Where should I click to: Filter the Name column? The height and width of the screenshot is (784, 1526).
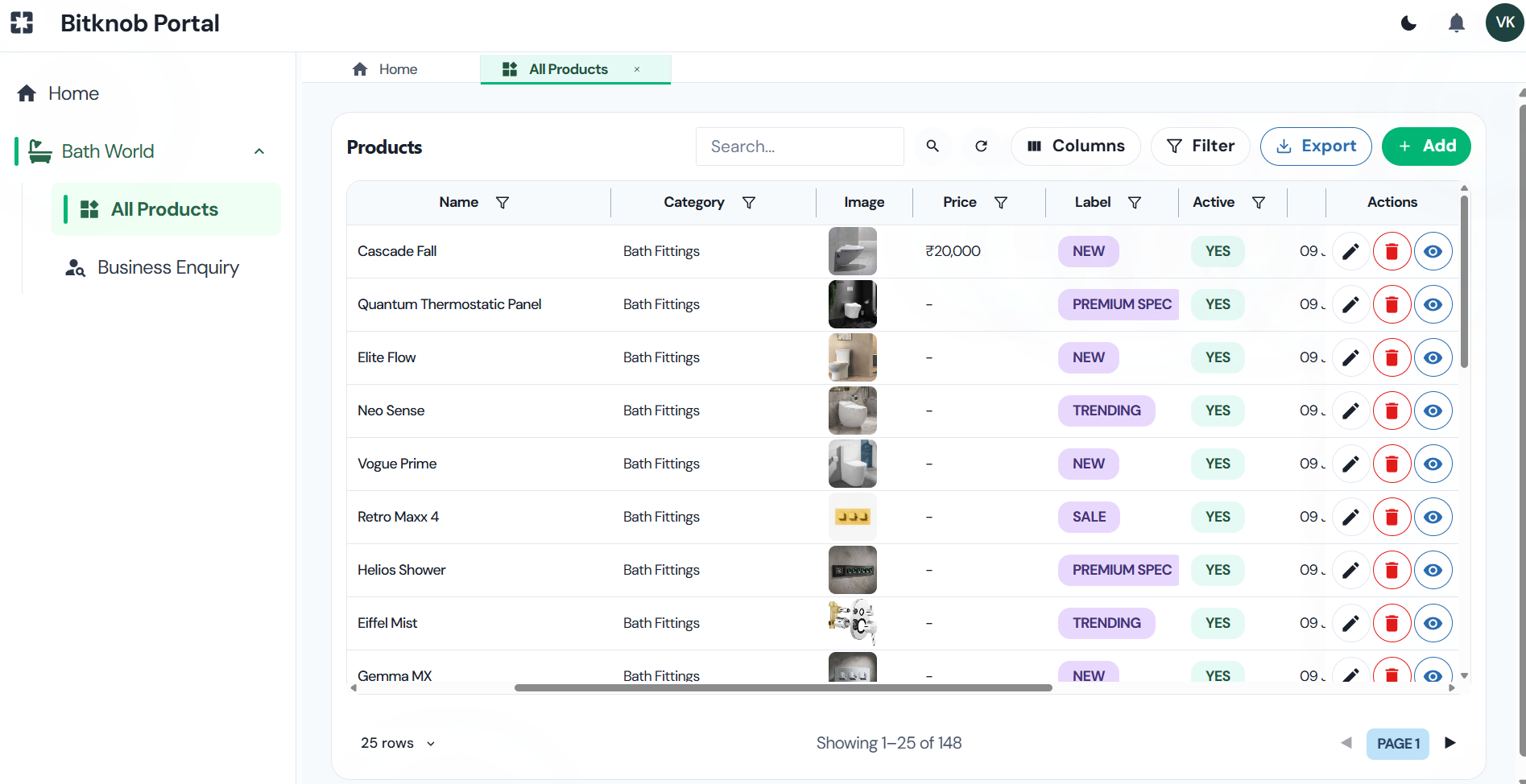pyautogui.click(x=502, y=203)
